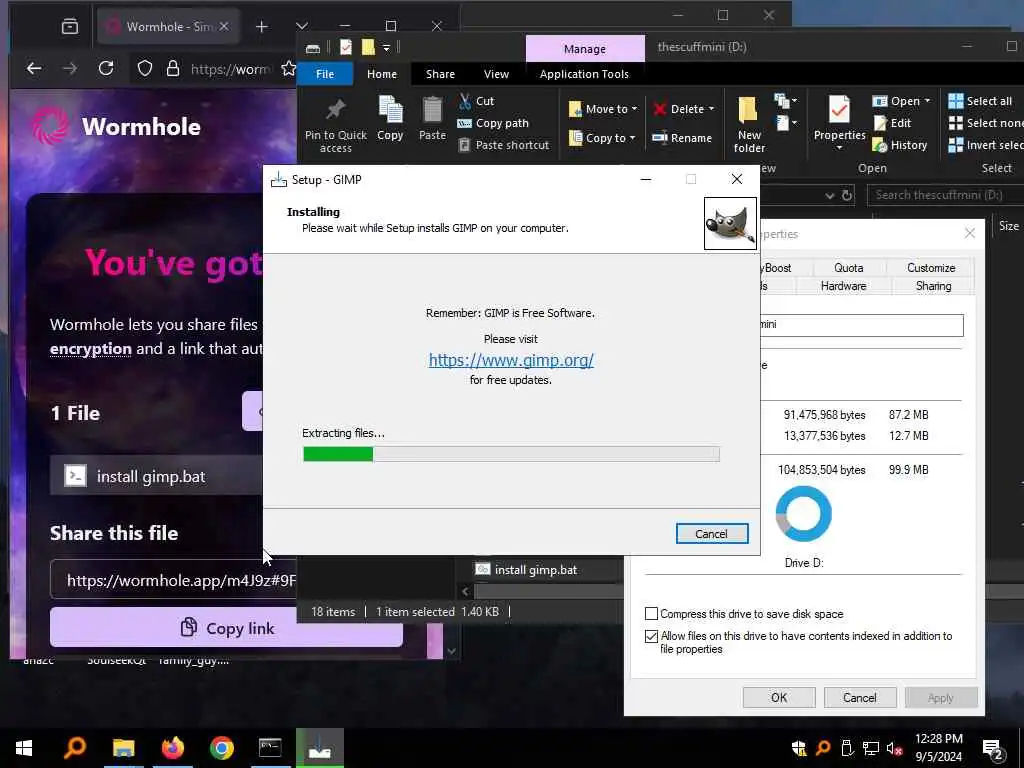Image resolution: width=1024 pixels, height=768 pixels.
Task: Click the shield tracking protection icon in Firefox
Action: click(145, 69)
